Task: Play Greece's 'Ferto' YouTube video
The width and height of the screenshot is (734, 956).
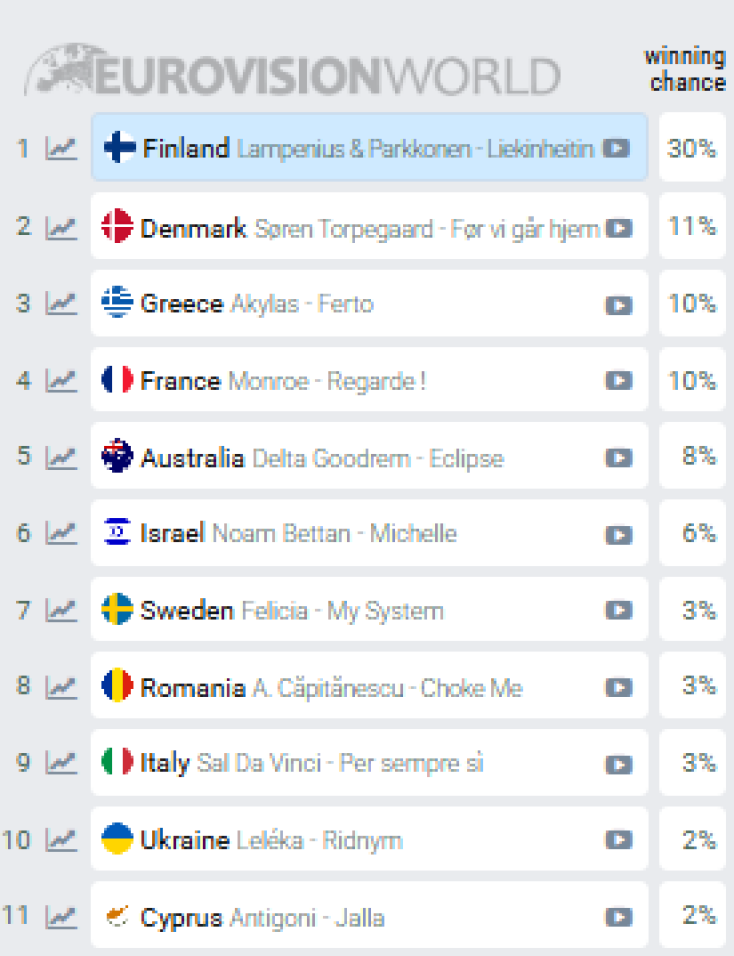Action: [x=619, y=303]
